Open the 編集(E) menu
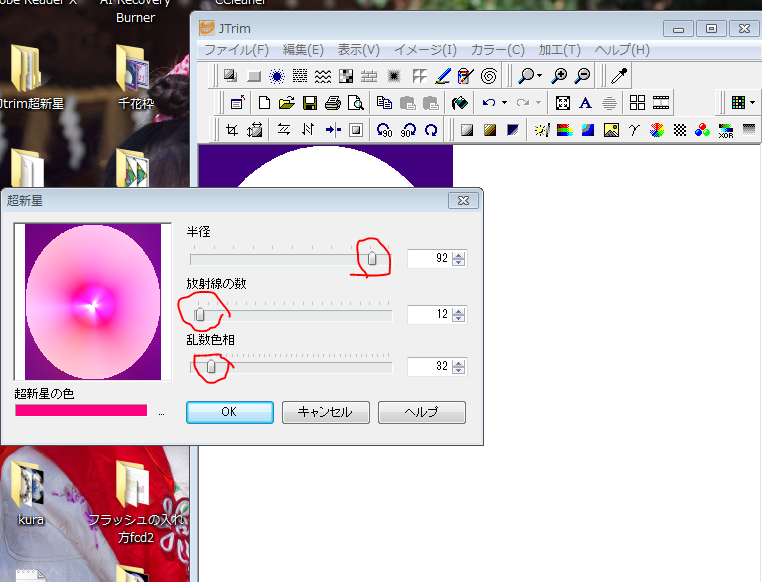Viewport: 762px width, 582px height. (303, 50)
